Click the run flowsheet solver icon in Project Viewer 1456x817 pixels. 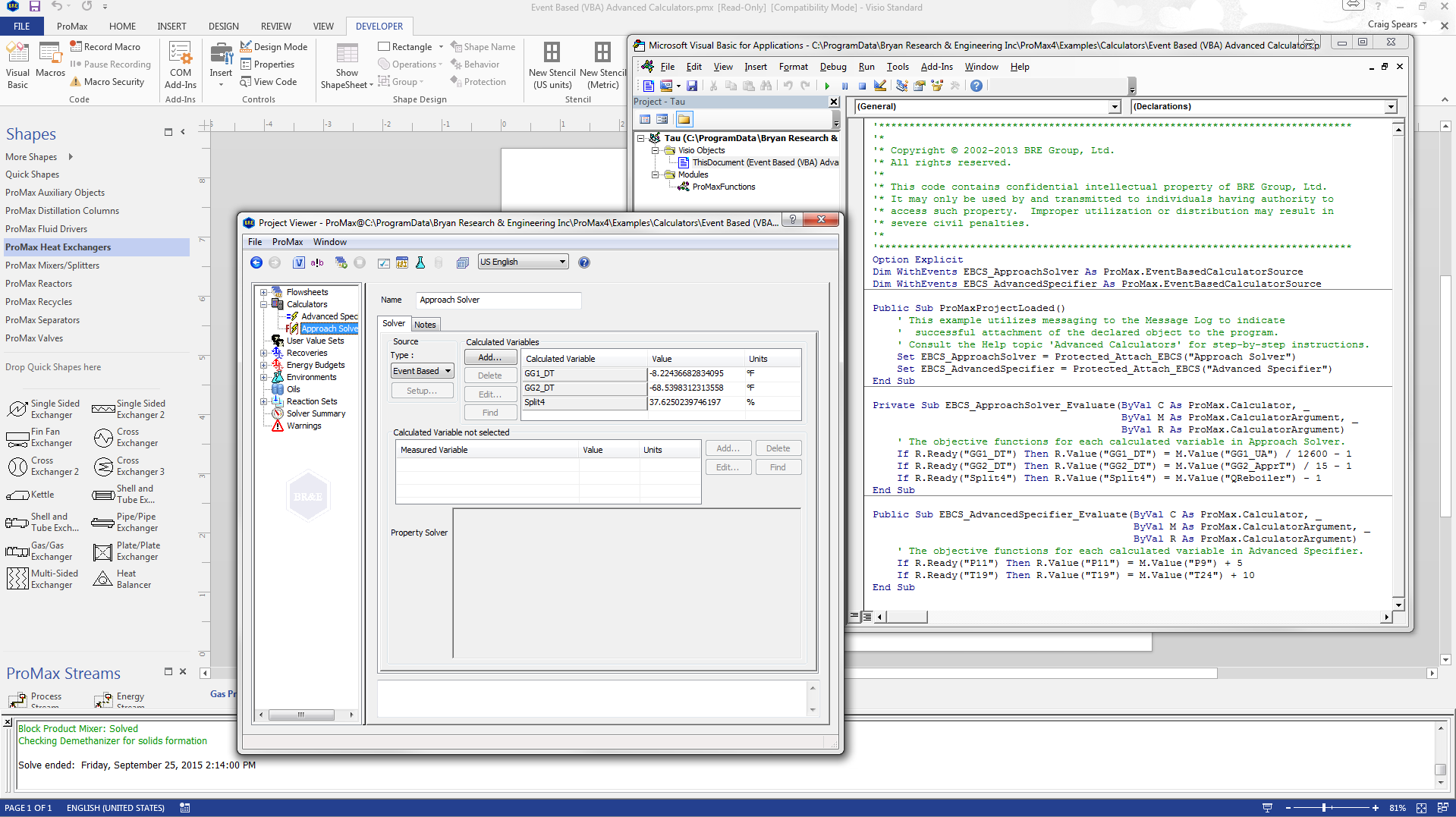341,262
